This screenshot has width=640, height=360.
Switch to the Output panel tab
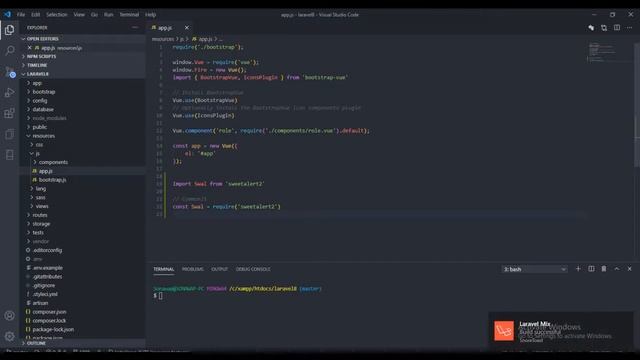[x=219, y=269]
